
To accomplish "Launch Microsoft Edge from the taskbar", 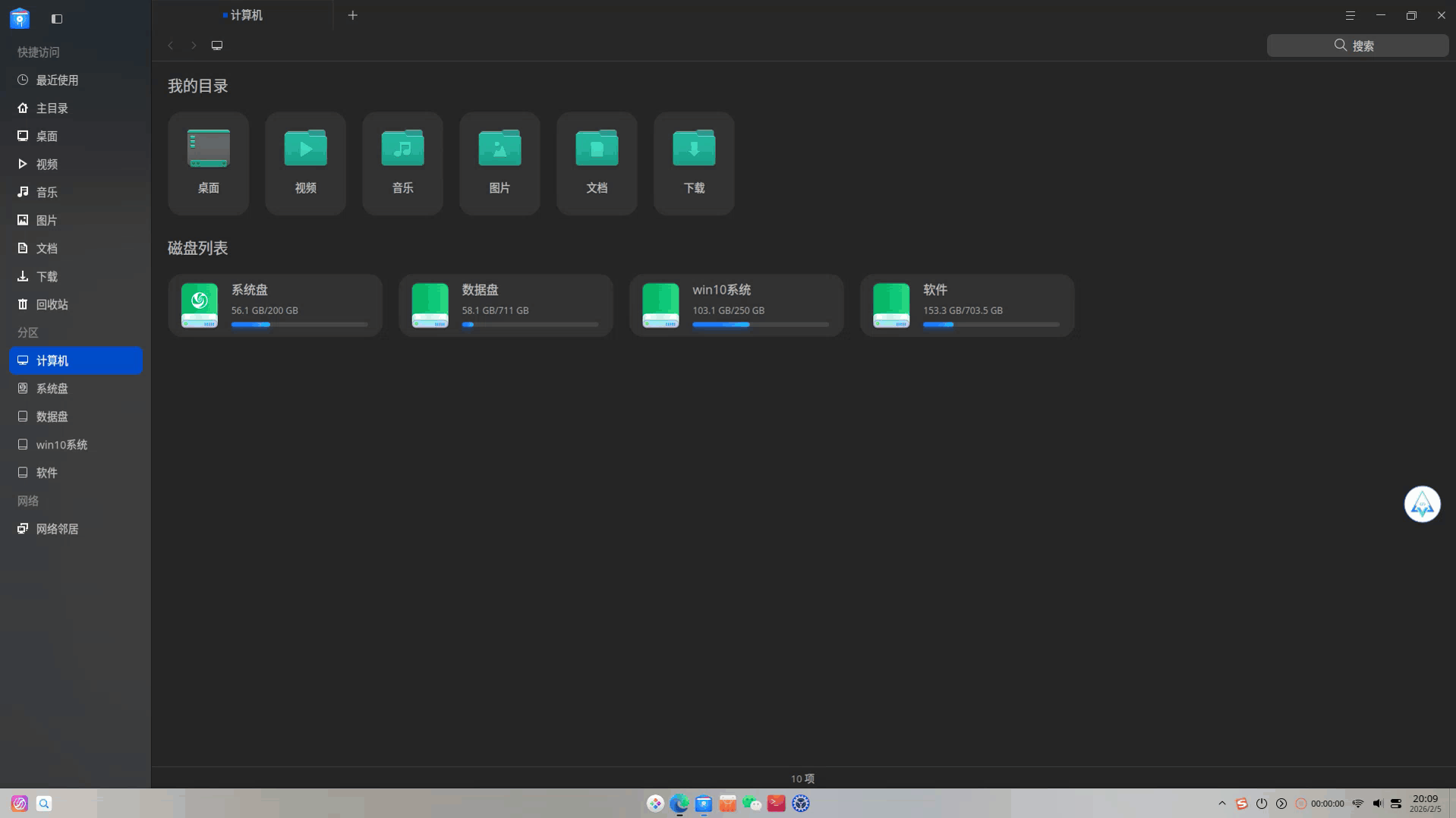I will pos(679,803).
